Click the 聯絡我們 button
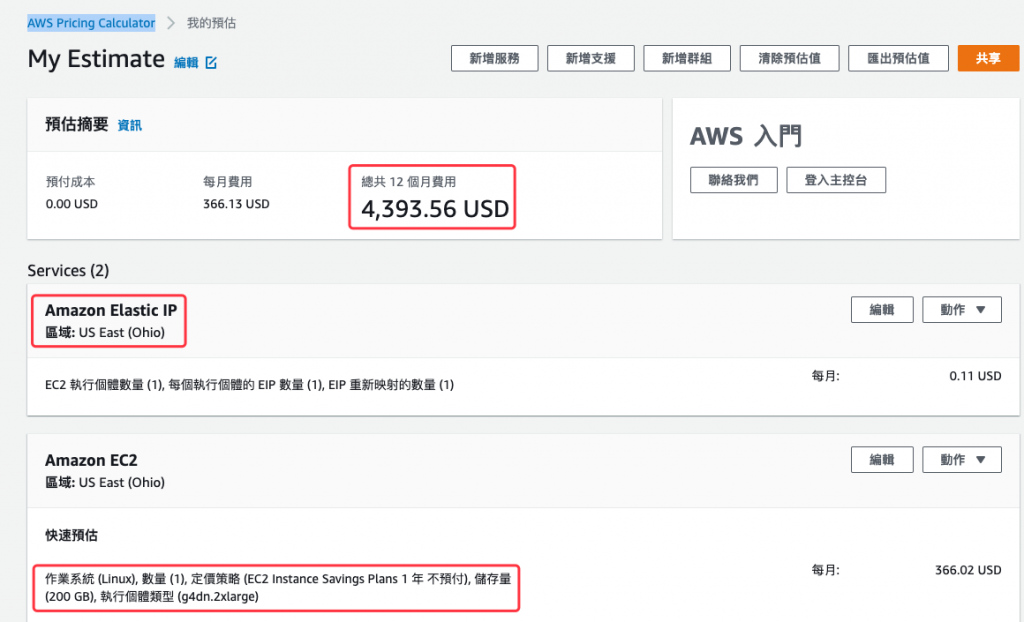 [x=733, y=180]
